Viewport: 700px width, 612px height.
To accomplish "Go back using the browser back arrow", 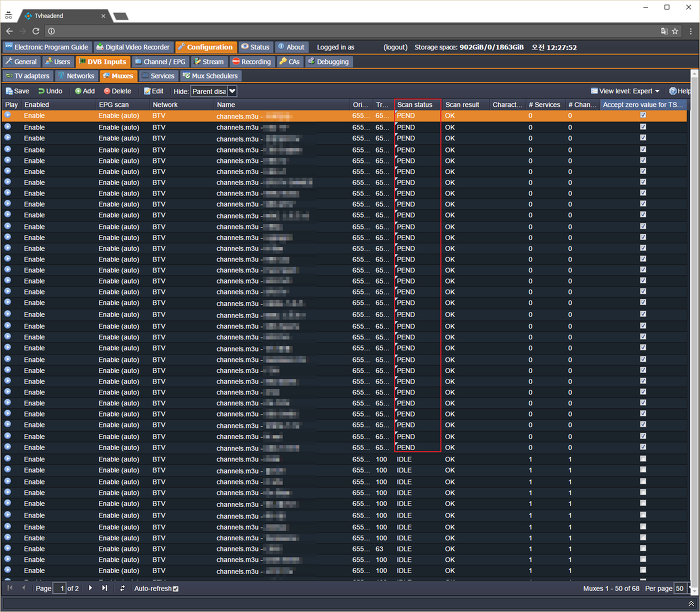I will point(9,31).
